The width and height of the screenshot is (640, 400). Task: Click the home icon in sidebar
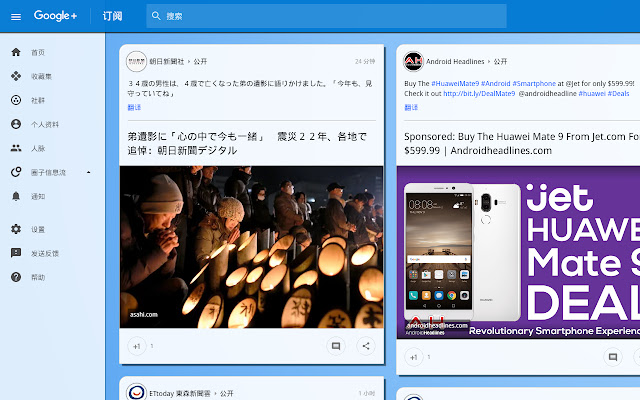(x=16, y=52)
